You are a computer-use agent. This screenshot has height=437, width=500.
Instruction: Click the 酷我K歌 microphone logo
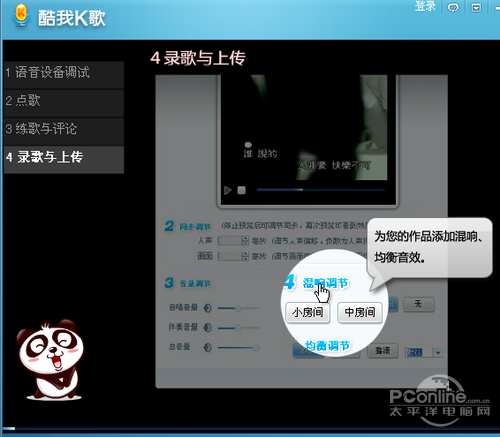click(21, 15)
